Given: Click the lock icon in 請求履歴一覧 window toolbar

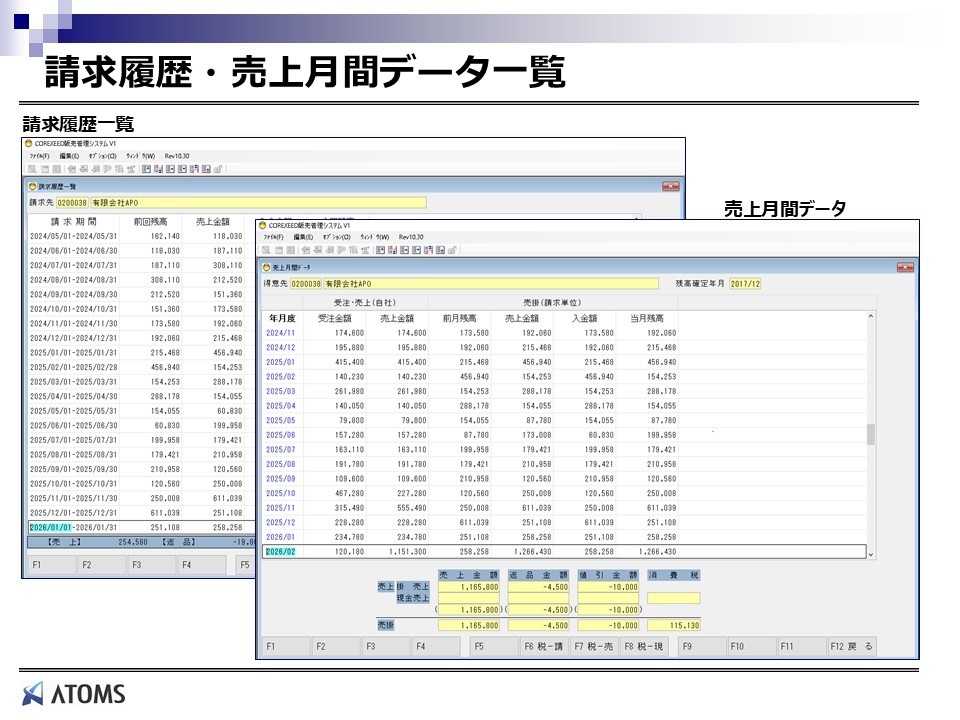Looking at the screenshot, I should tap(219, 169).
